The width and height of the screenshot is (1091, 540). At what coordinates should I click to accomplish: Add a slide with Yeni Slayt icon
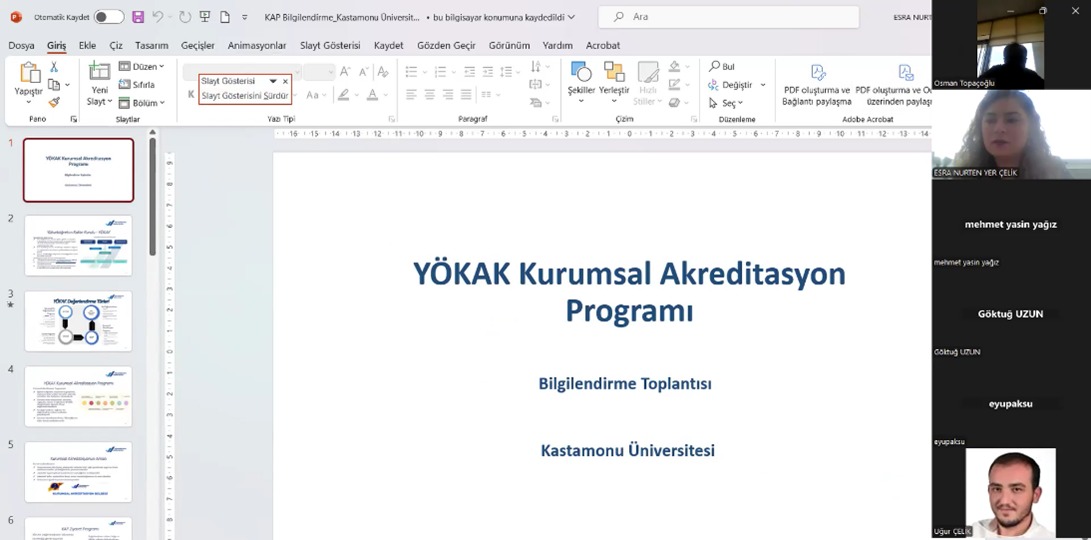click(x=99, y=72)
